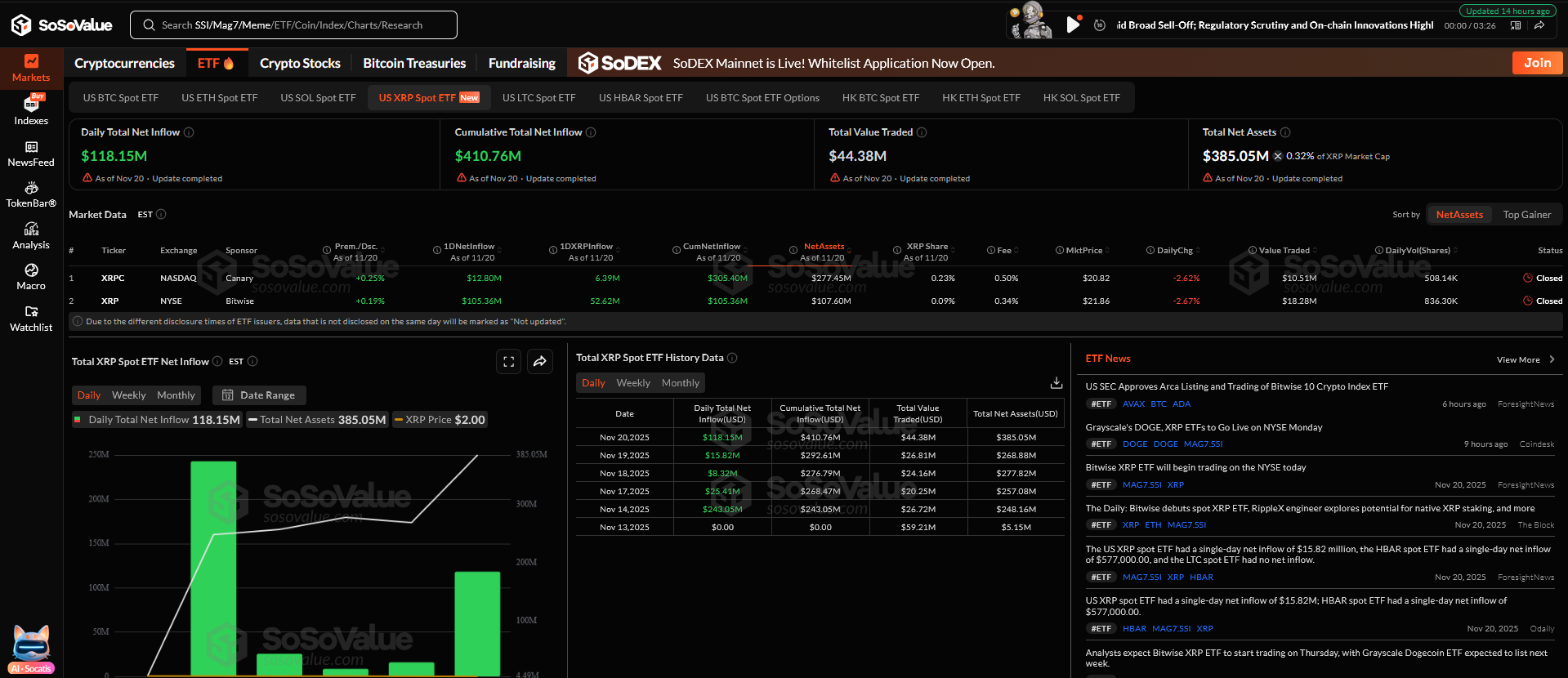Open Macro from the sidebar
The image size is (1568, 678).
click(31, 277)
